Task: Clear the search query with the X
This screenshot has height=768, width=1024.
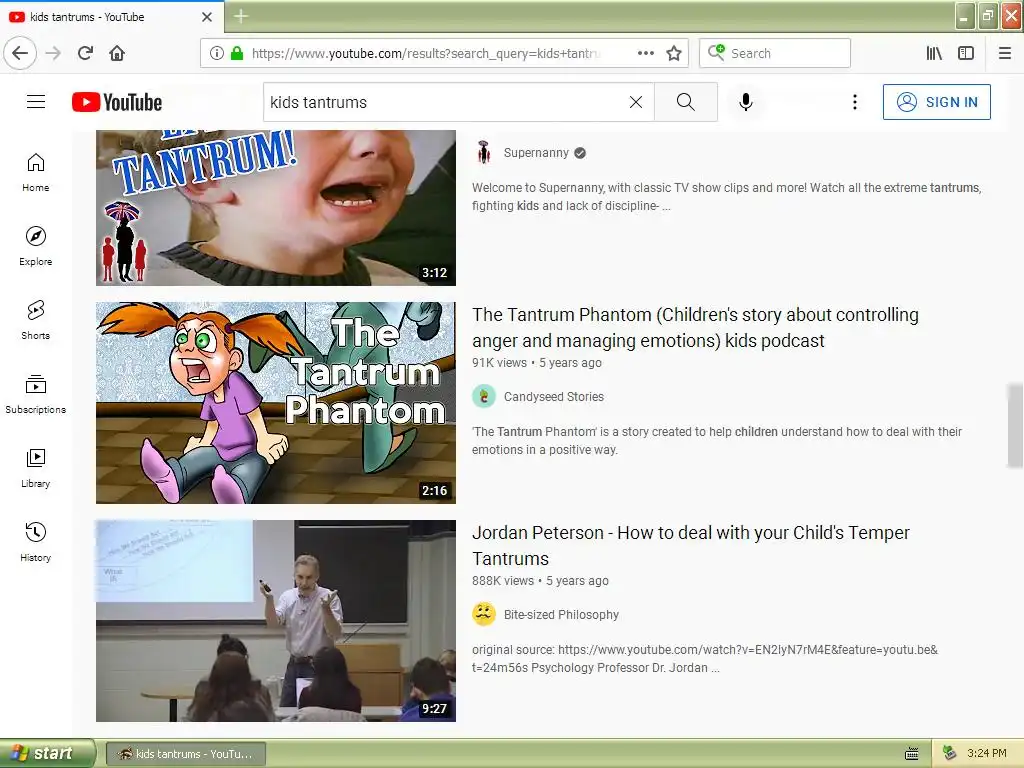Action: [635, 102]
